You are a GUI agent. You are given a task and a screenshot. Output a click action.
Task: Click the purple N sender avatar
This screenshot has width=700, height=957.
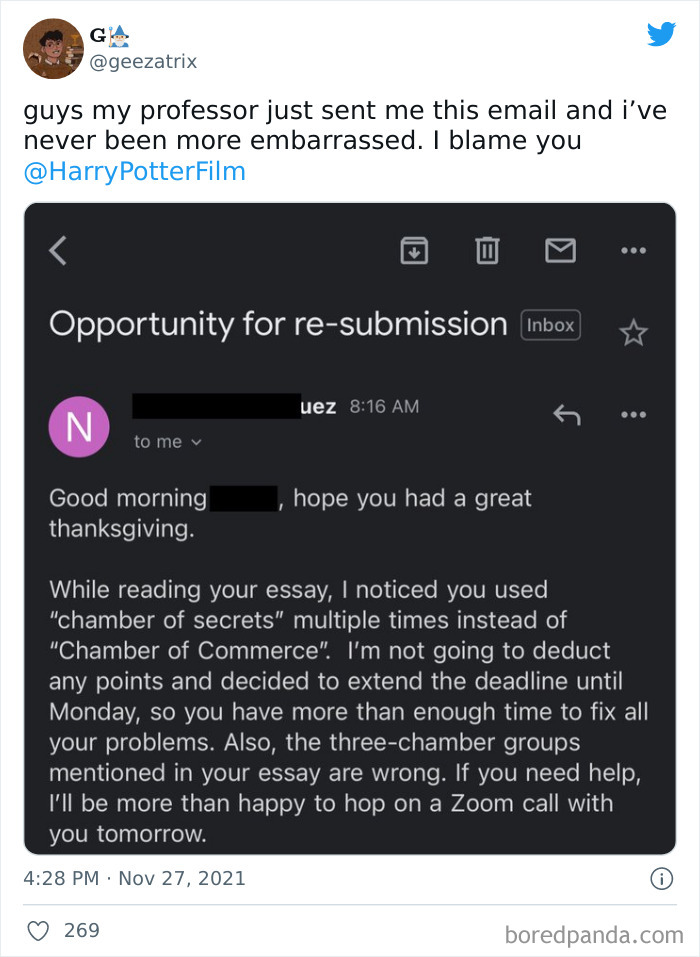(79, 428)
